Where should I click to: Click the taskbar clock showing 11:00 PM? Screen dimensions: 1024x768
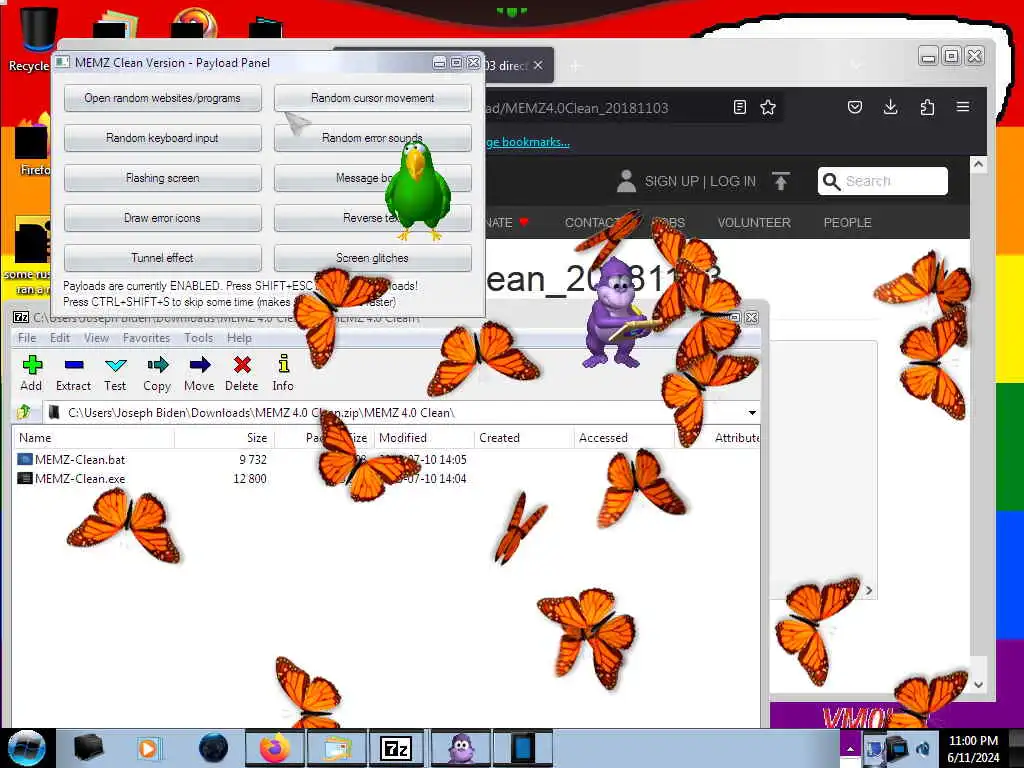pos(973,749)
